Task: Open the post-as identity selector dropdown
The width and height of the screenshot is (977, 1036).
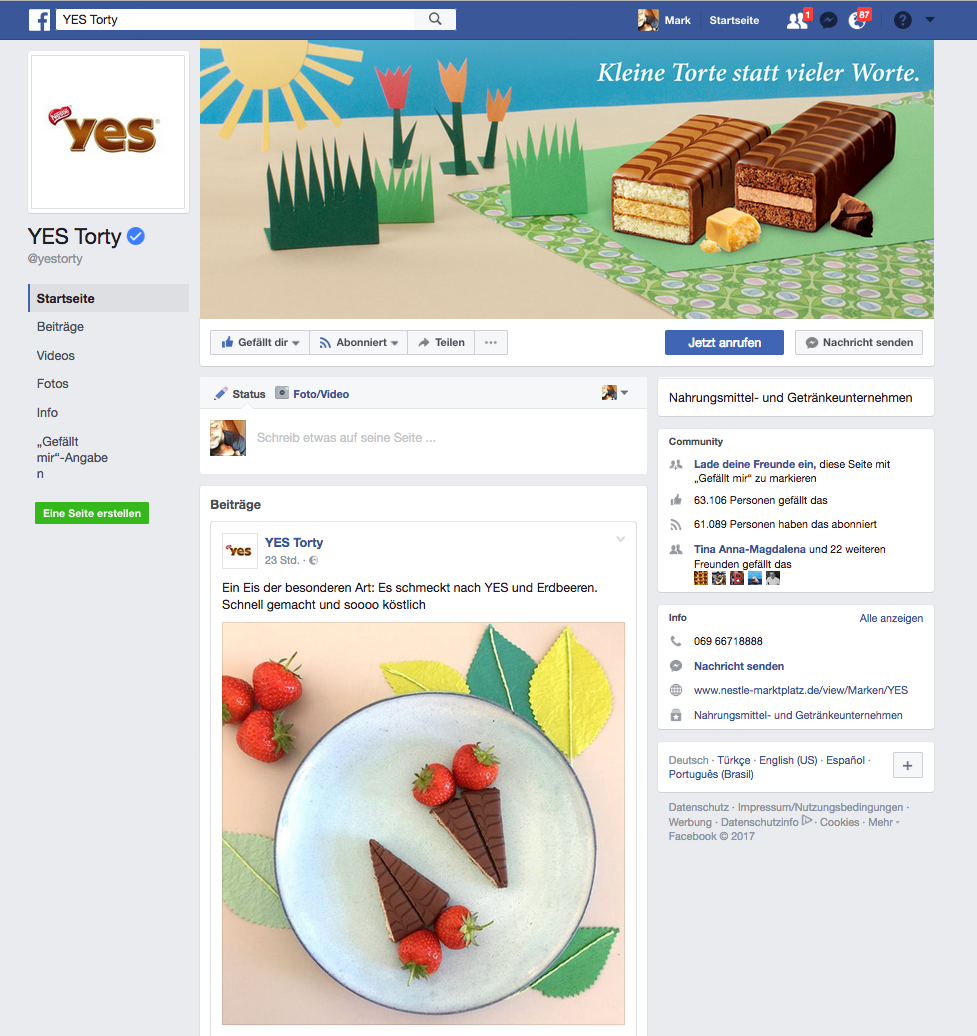Action: coord(615,393)
